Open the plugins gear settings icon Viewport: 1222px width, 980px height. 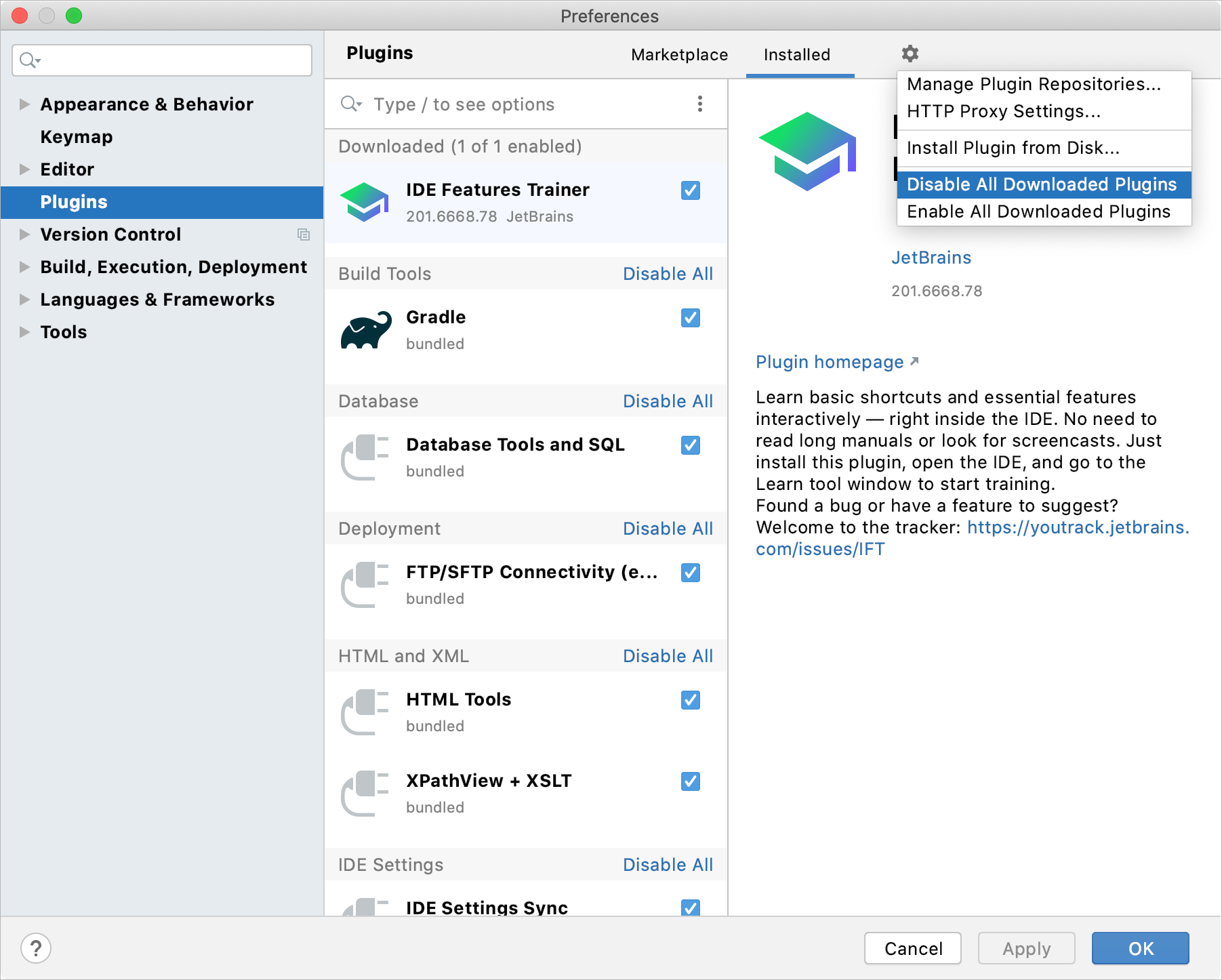tap(910, 54)
